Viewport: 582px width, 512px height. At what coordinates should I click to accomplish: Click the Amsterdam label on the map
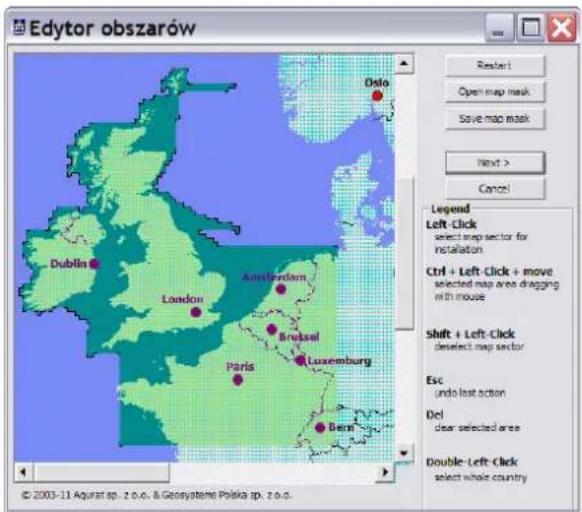pyautogui.click(x=274, y=277)
